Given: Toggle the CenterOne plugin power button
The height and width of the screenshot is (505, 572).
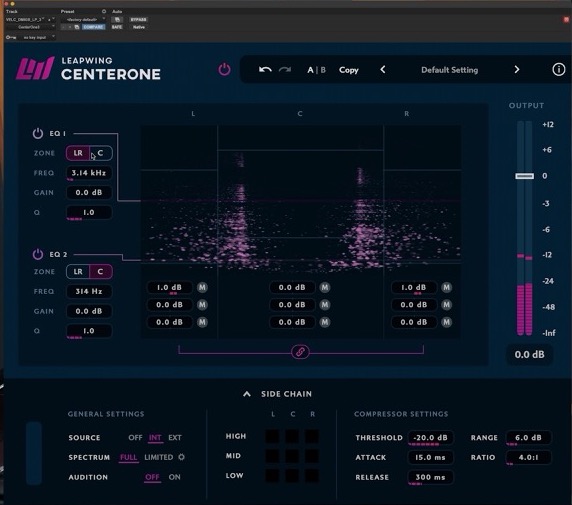Looking at the screenshot, I should coord(224,69).
